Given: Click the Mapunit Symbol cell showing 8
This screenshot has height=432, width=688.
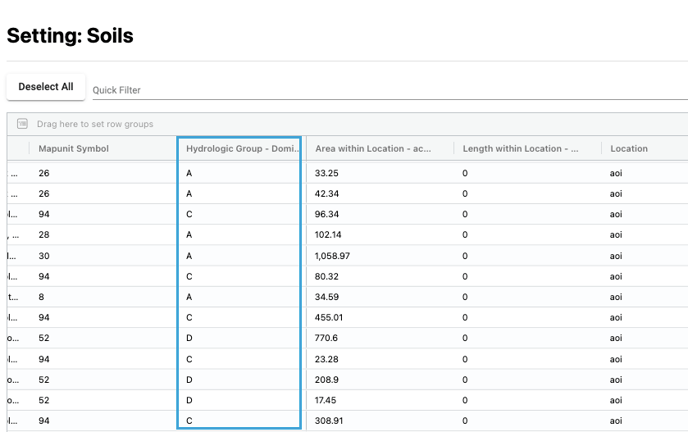Looking at the screenshot, I should [42, 297].
